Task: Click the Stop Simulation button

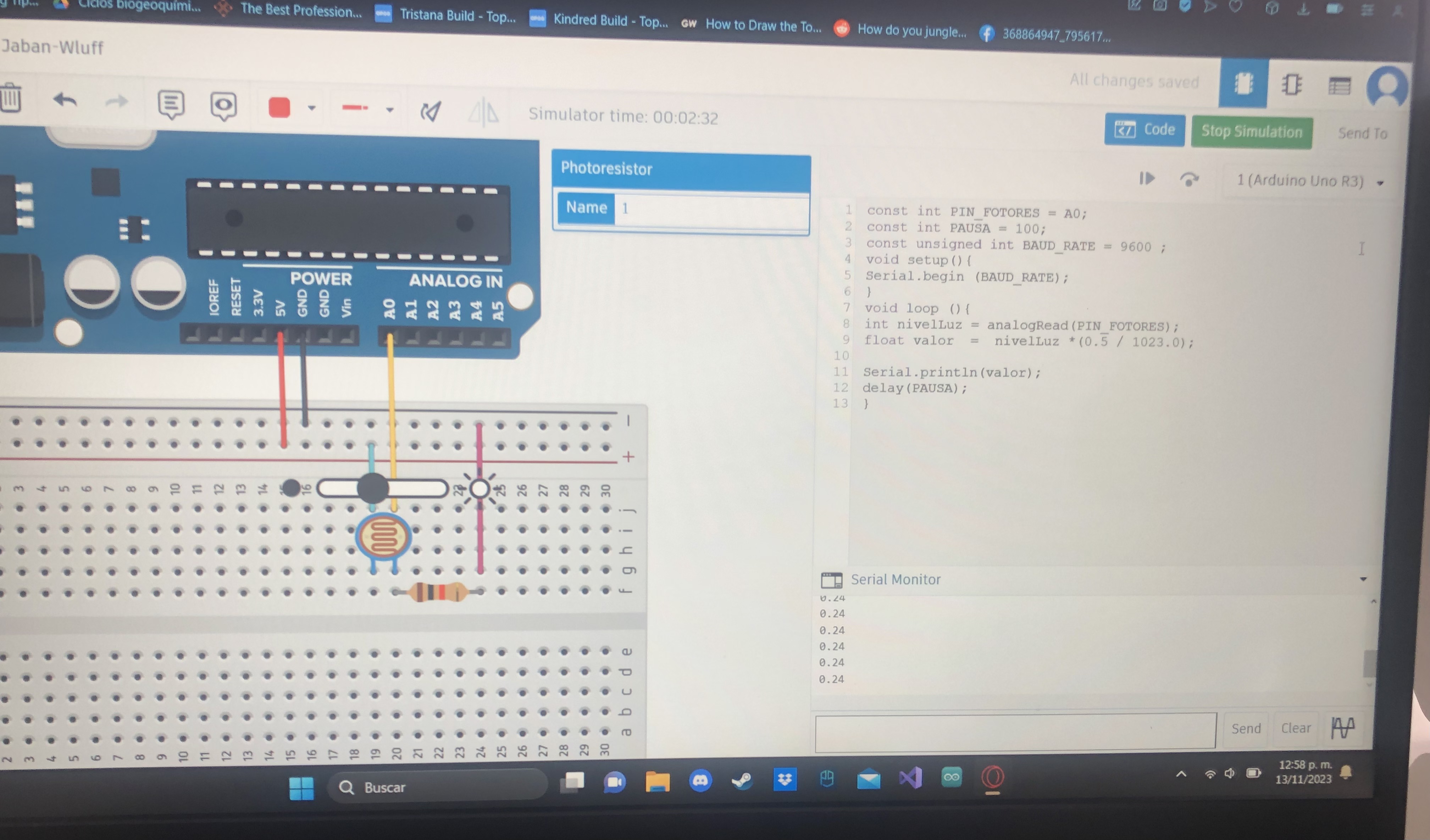Action: coord(1251,132)
